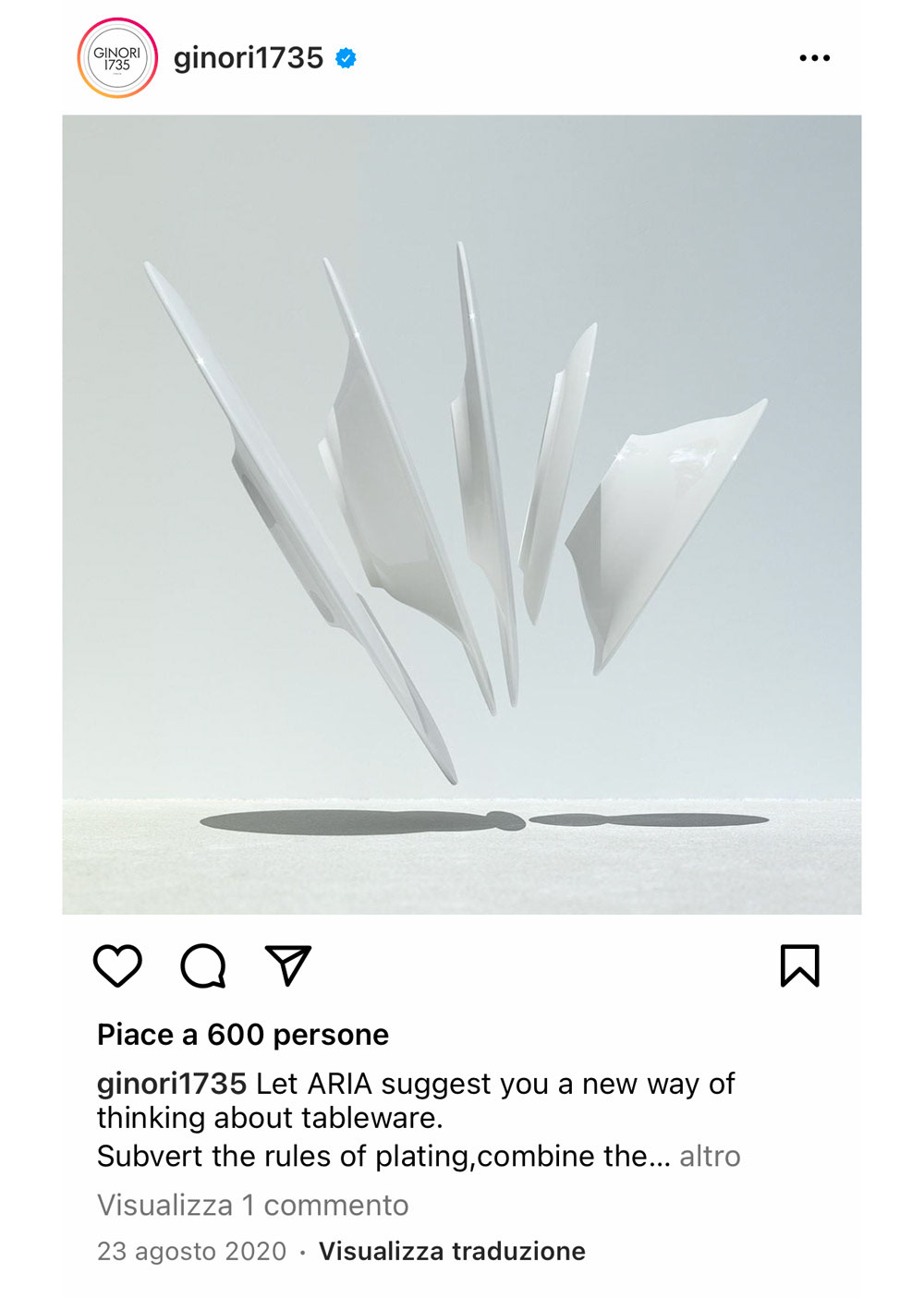Like the post with the heart icon
This screenshot has width=924, height=1298.
[x=118, y=966]
